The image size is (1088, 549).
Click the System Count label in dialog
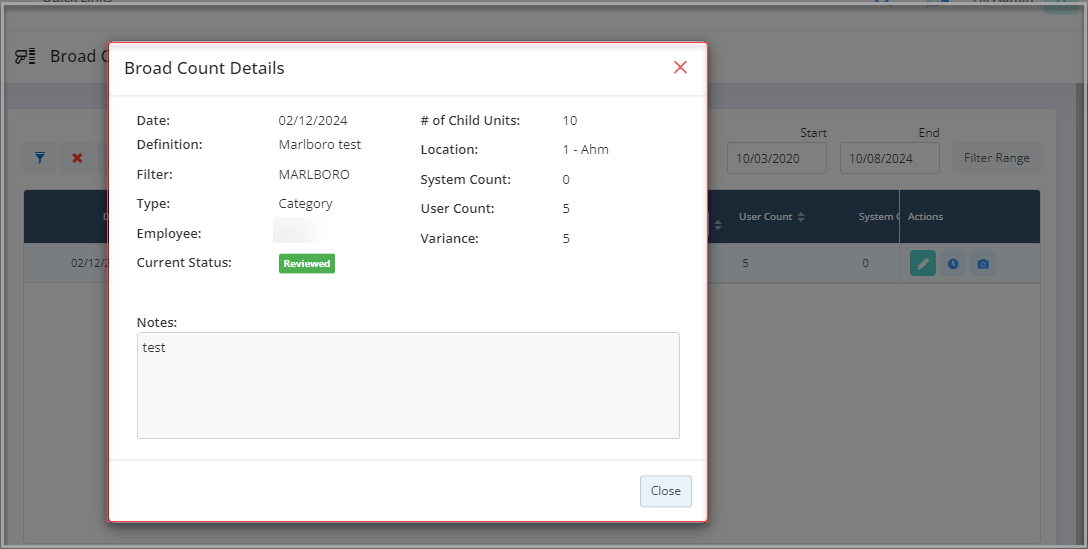tap(466, 179)
